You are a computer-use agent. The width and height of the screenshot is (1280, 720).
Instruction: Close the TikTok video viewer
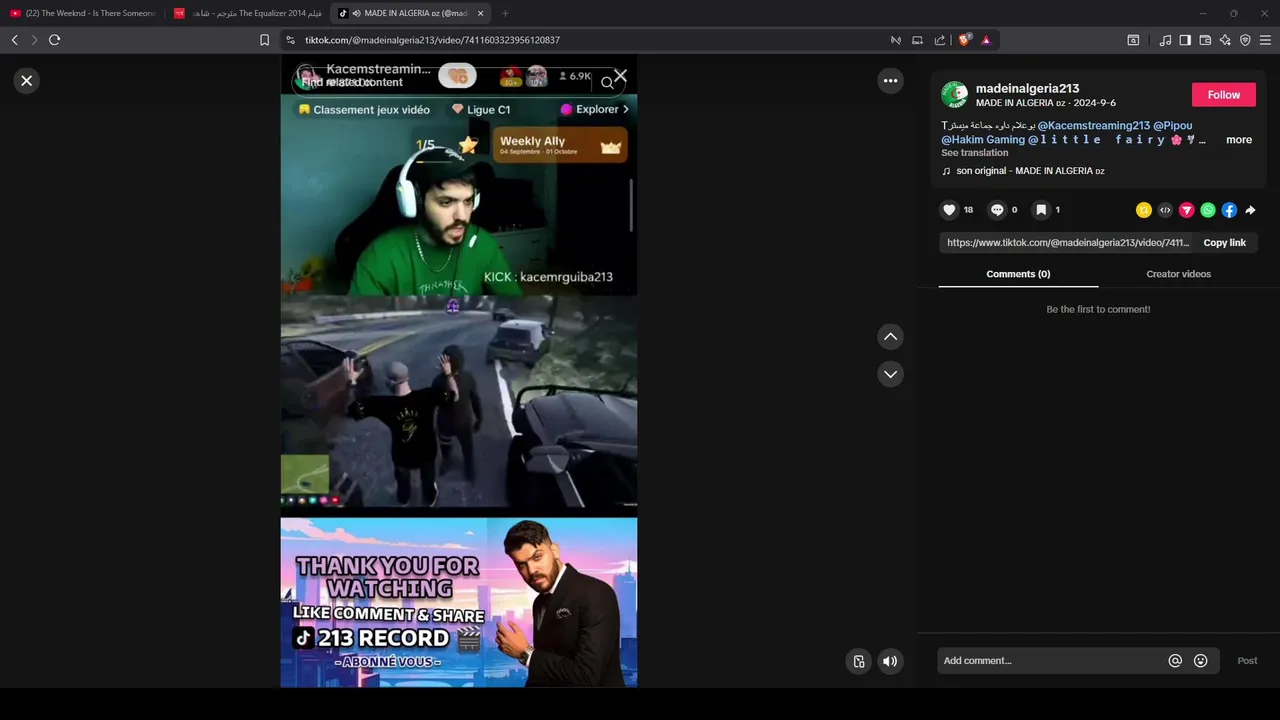(x=27, y=81)
